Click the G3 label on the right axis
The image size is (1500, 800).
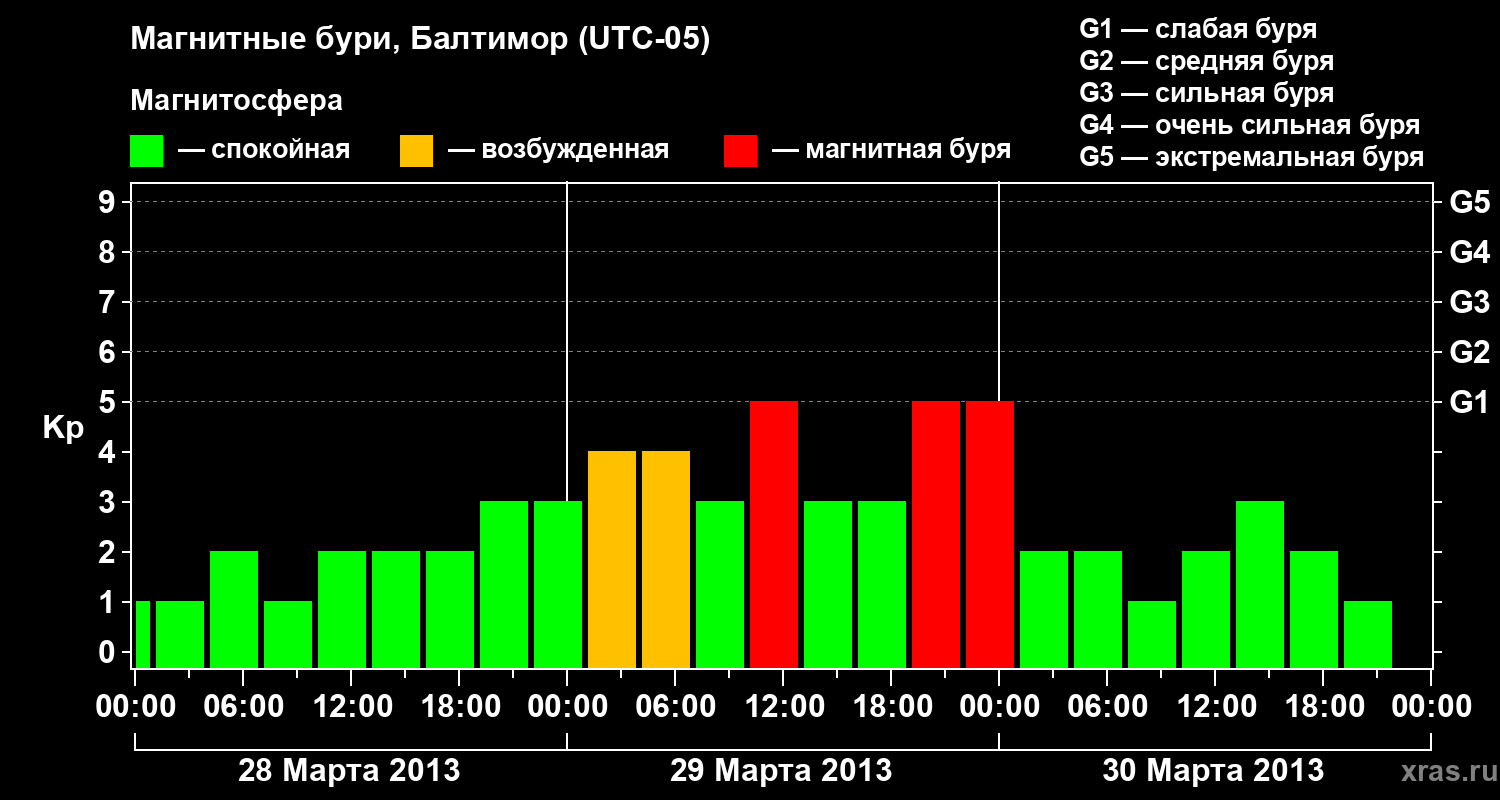(1469, 302)
